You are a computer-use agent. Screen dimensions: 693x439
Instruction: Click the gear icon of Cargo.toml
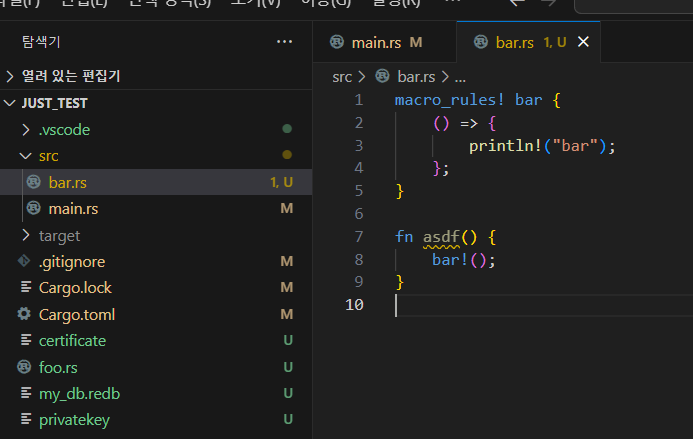tap(24, 314)
